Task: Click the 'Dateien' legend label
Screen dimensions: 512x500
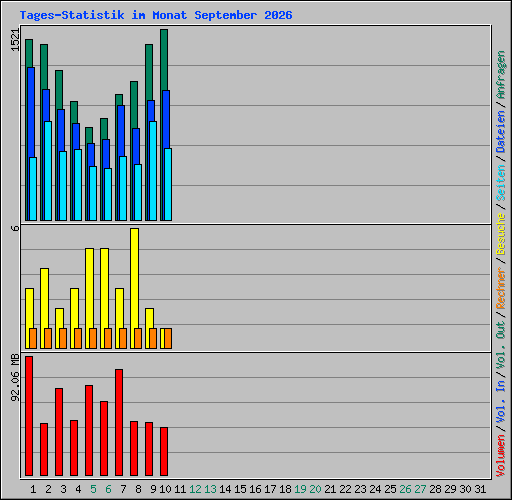Action: coord(501,131)
